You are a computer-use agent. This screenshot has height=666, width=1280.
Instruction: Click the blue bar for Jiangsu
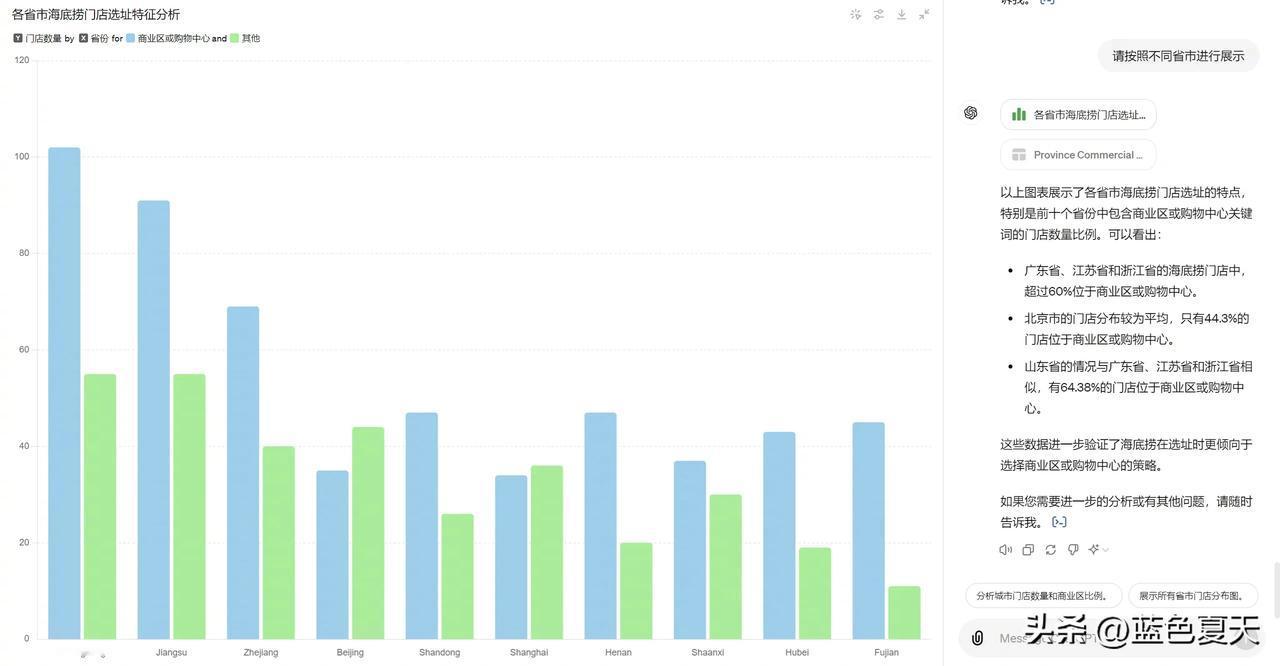153,420
